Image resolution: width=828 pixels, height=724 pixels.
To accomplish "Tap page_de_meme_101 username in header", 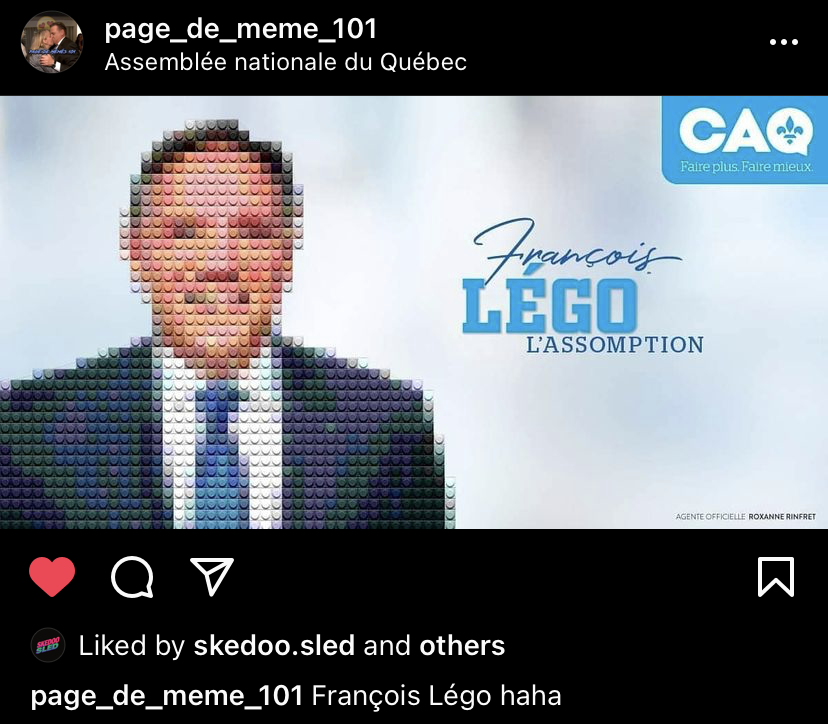I will [x=241, y=29].
